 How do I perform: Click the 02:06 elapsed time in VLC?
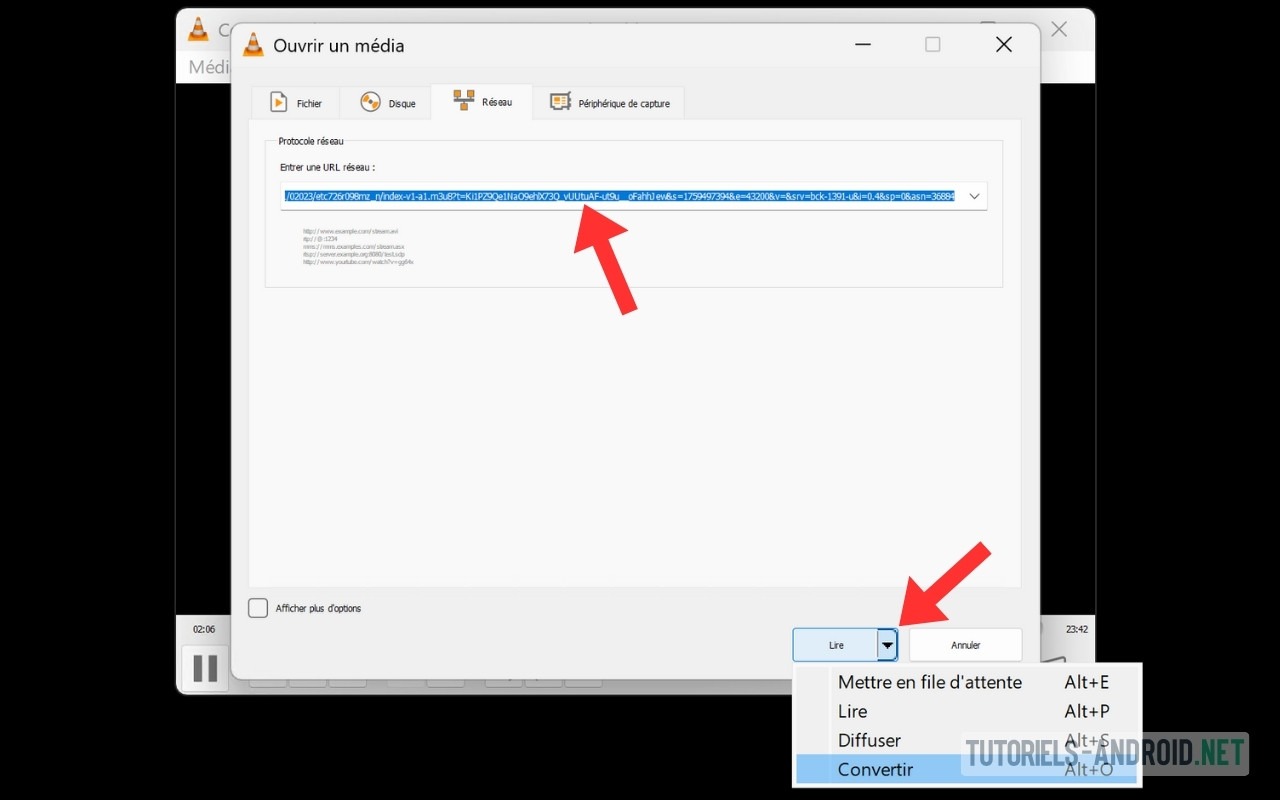[x=204, y=629]
